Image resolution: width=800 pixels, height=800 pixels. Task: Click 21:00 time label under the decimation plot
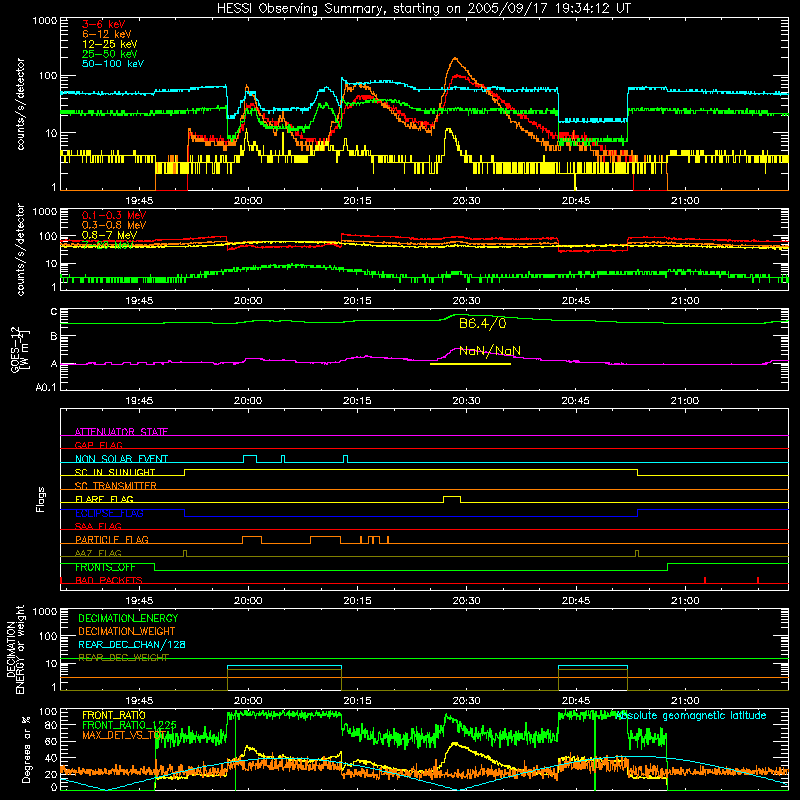(x=685, y=701)
